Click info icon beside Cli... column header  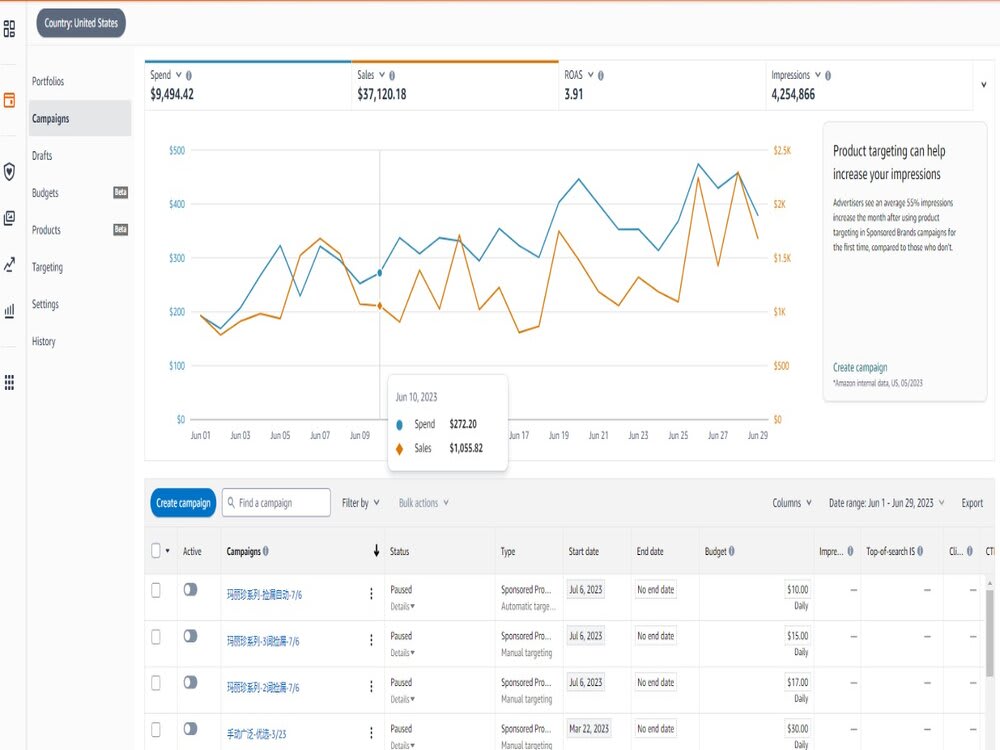click(969, 551)
